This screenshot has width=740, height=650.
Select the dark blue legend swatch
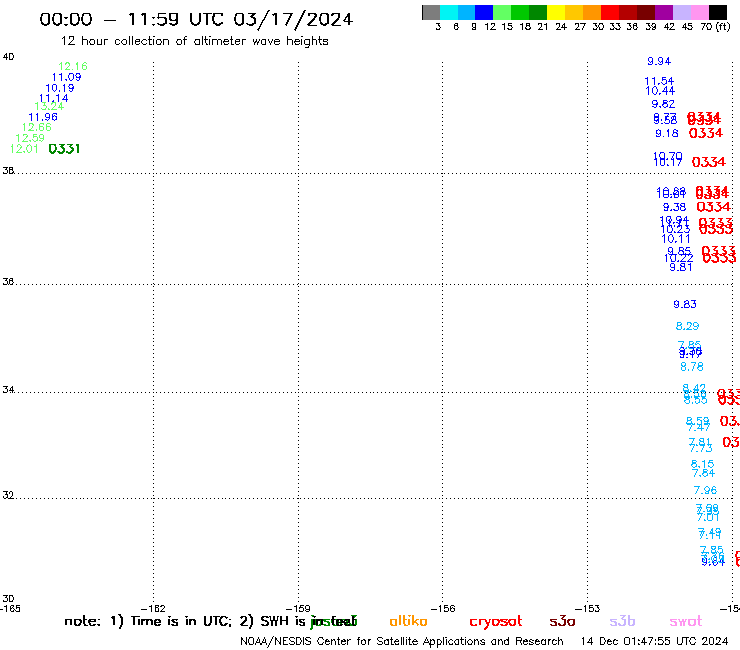484,12
